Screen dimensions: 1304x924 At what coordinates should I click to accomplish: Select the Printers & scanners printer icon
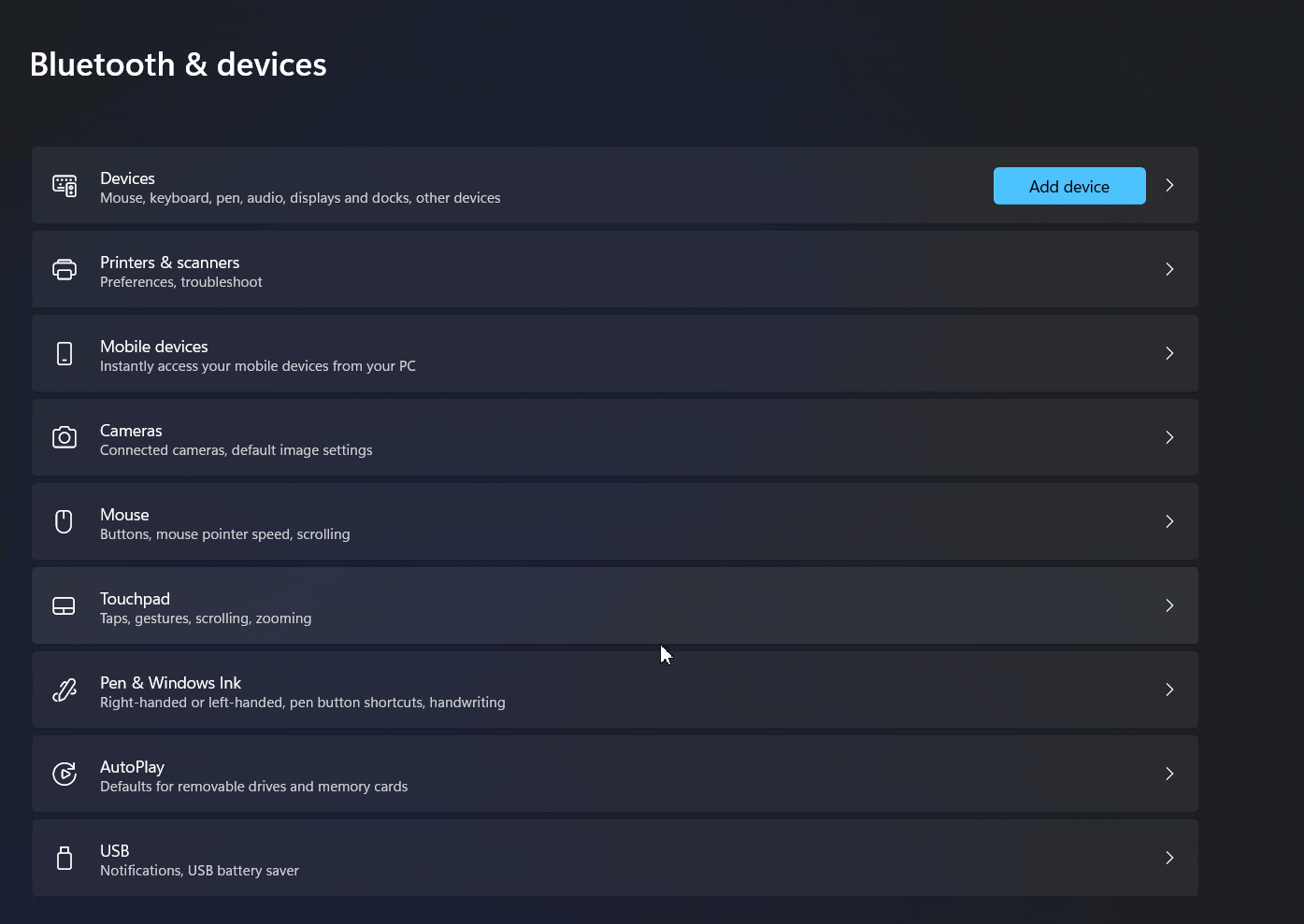point(64,269)
